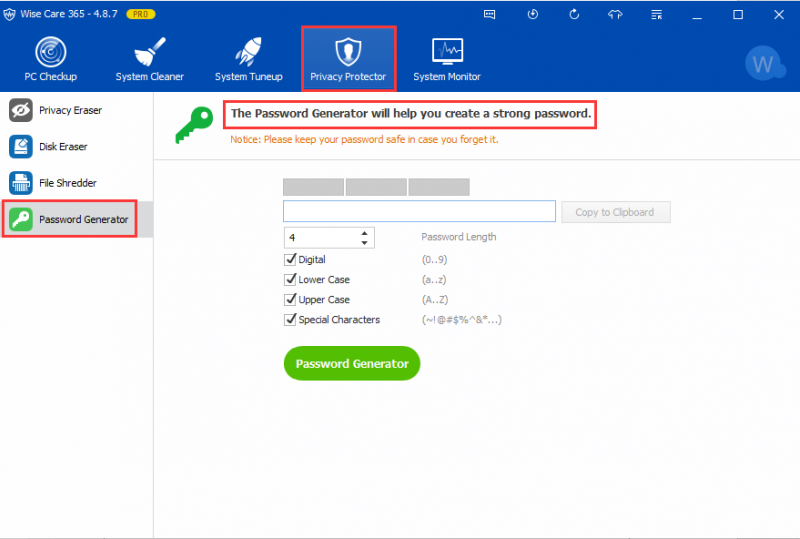The image size is (800, 539).
Task: Select the File Shredder label
Action: pos(68,183)
